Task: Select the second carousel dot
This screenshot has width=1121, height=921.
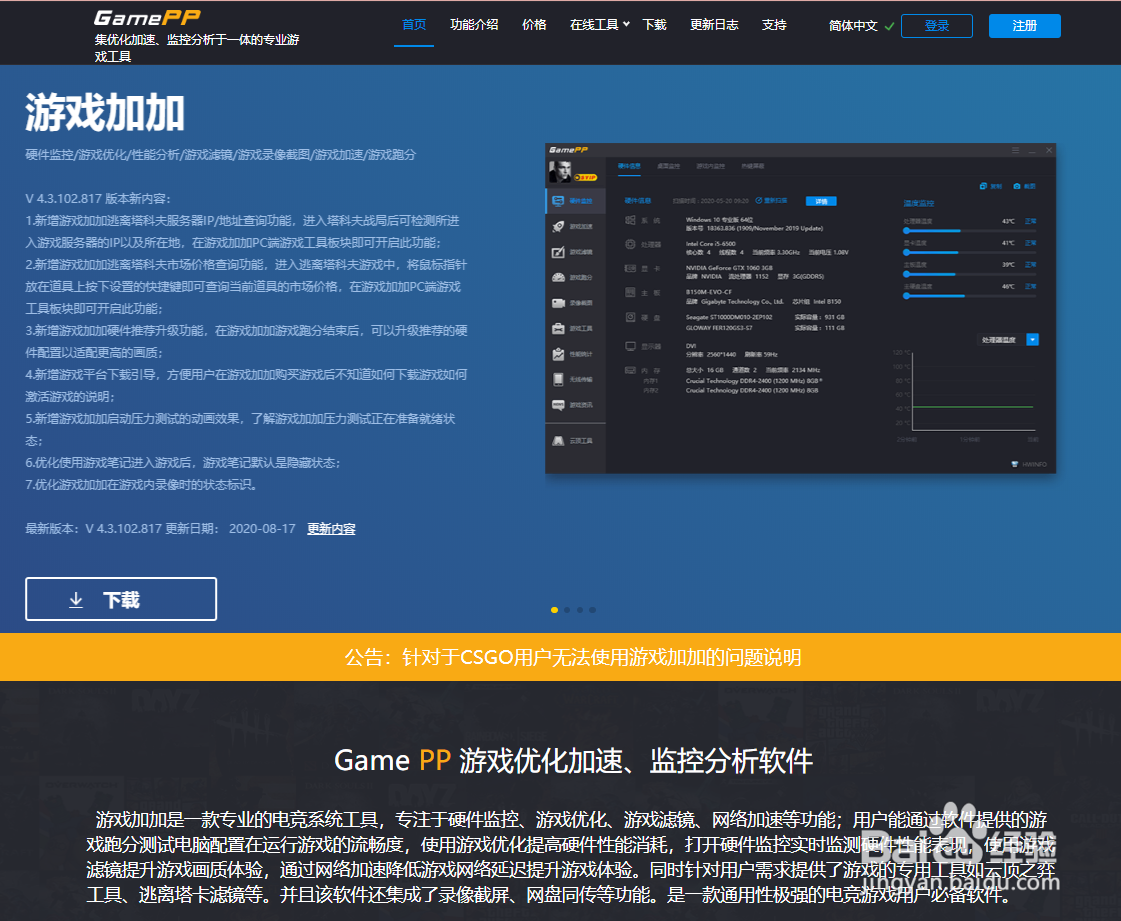Action: [x=567, y=610]
